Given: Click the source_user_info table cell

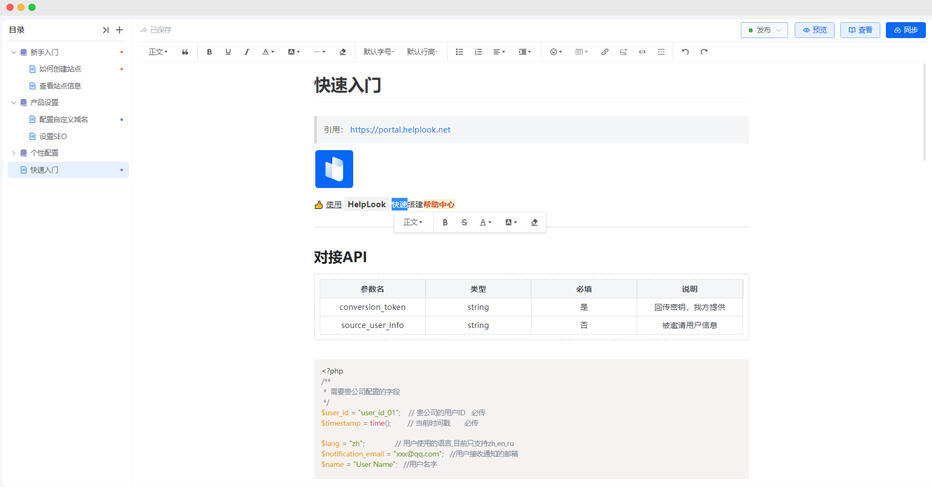Looking at the screenshot, I should pyautogui.click(x=373, y=325).
